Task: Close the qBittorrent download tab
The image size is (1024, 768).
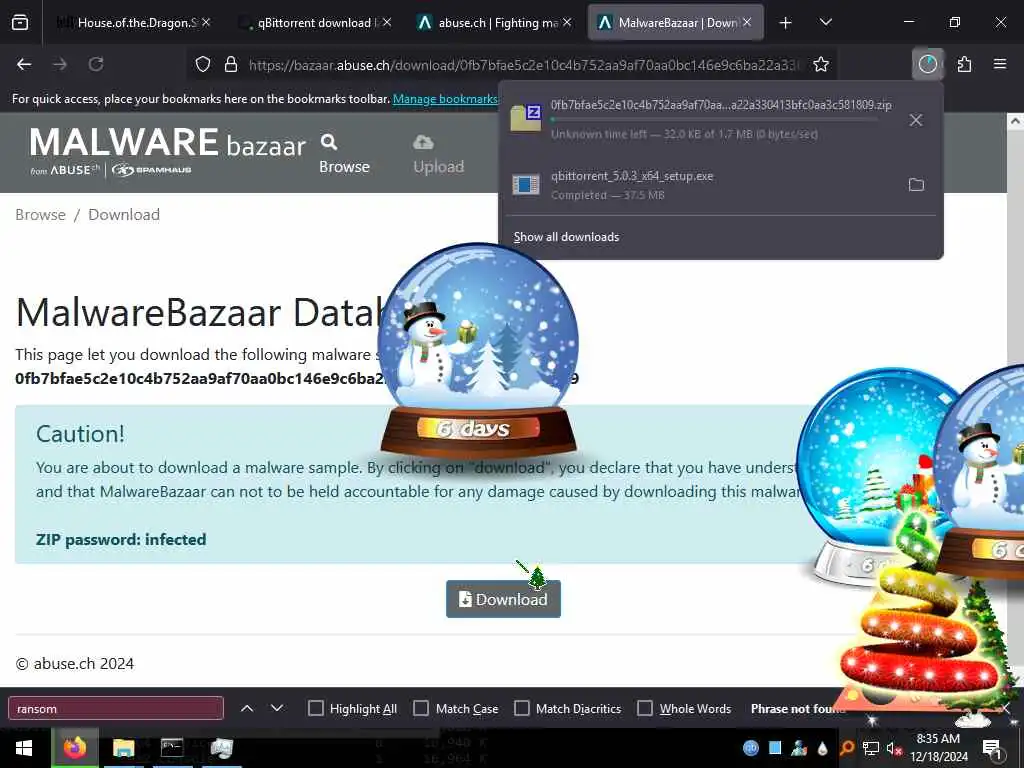Action: [387, 22]
